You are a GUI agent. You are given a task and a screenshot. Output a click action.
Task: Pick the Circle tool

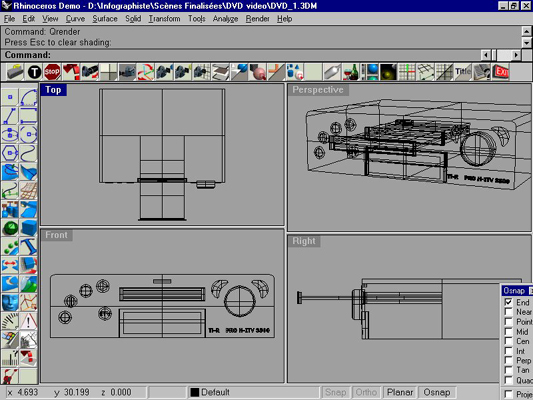[x=29, y=135]
